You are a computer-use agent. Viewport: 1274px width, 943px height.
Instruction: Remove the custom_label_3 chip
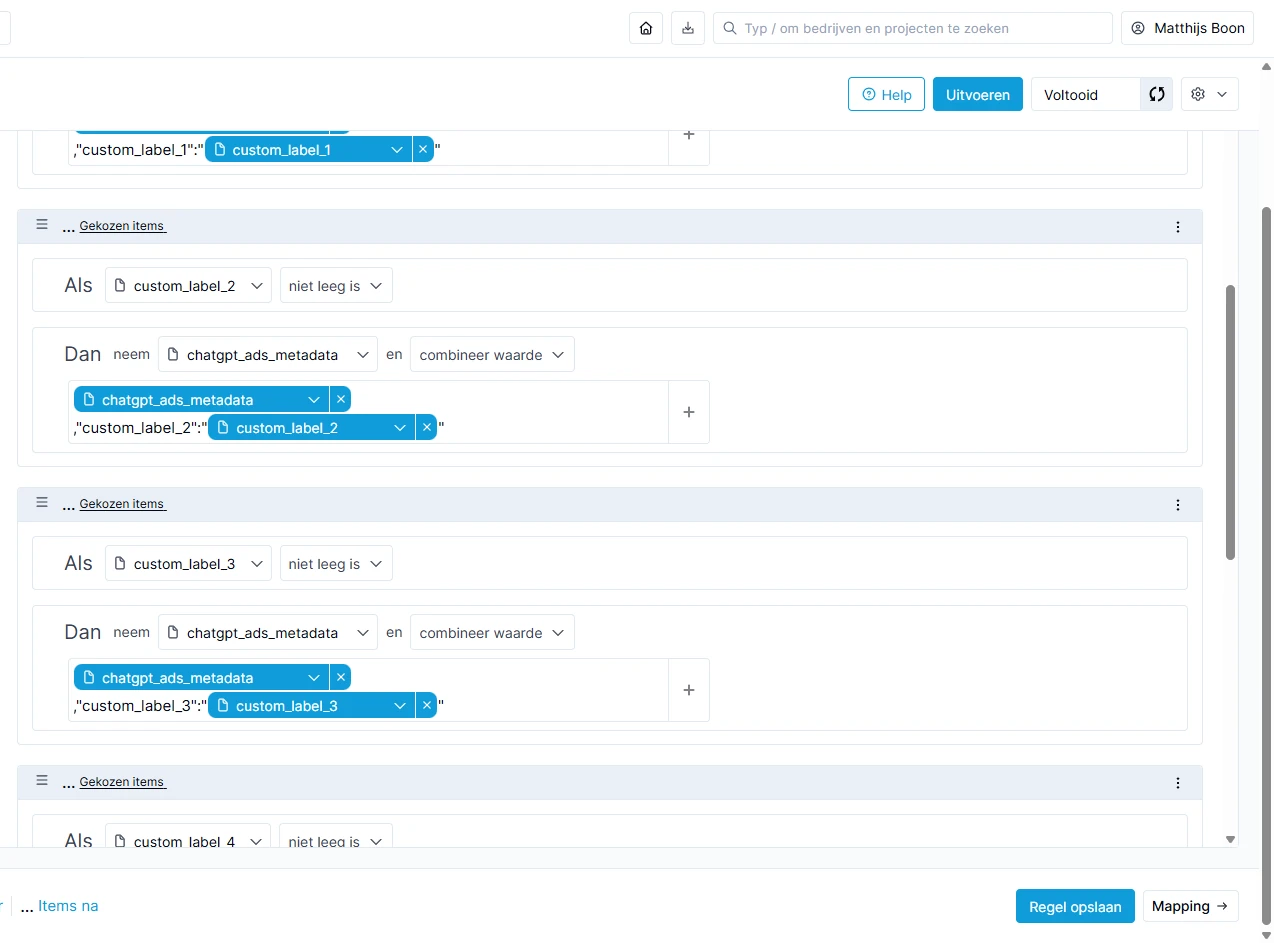427,706
